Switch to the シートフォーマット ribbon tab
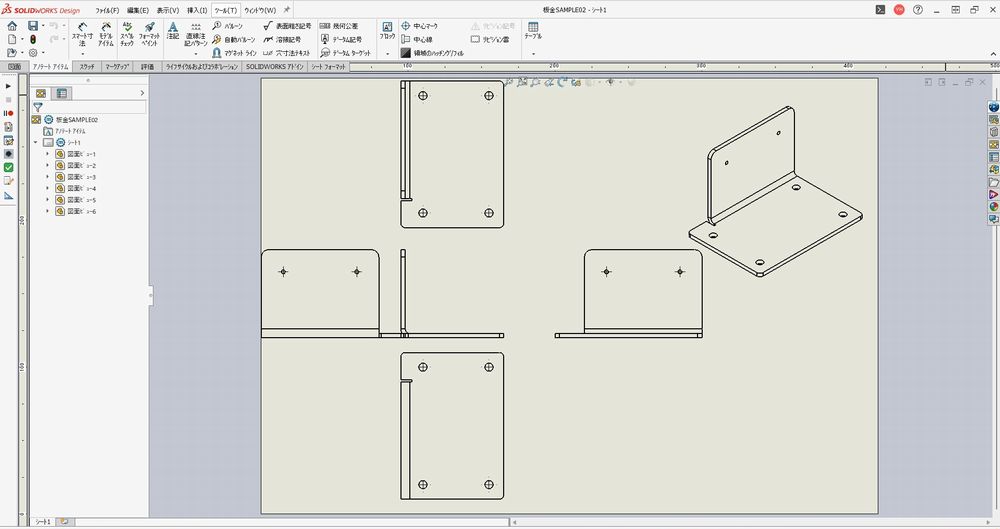The height and width of the screenshot is (529, 1000). coord(328,66)
